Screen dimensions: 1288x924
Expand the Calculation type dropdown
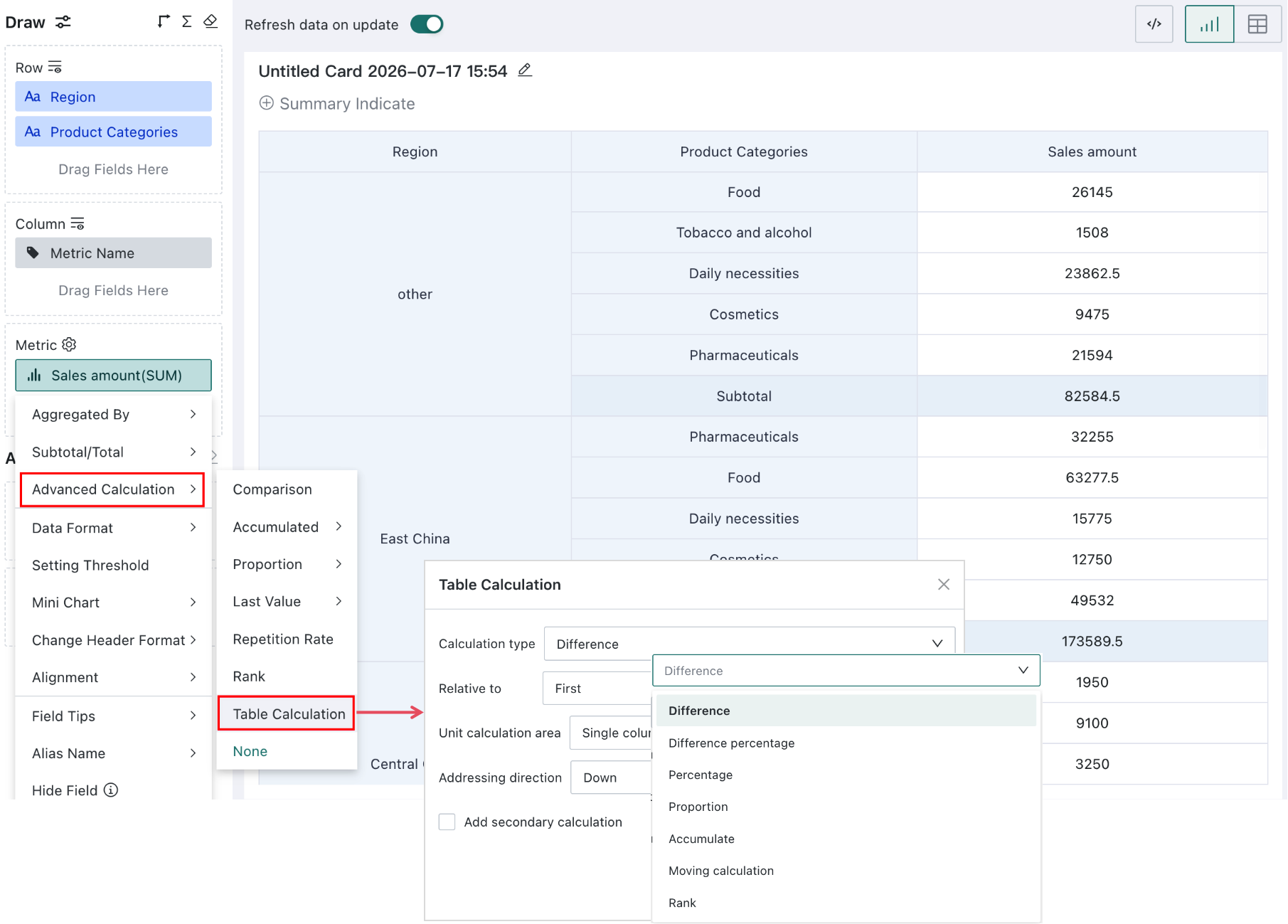pos(749,644)
